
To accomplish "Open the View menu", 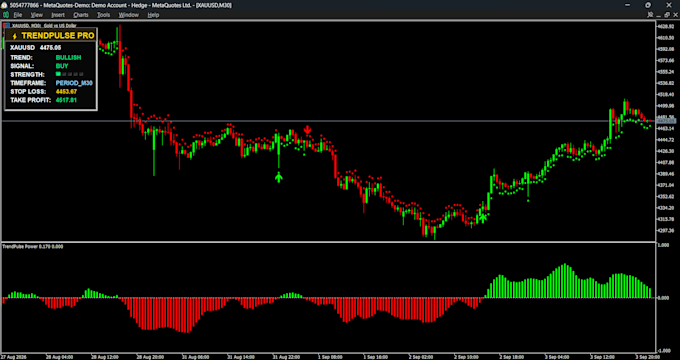I will coord(37,15).
